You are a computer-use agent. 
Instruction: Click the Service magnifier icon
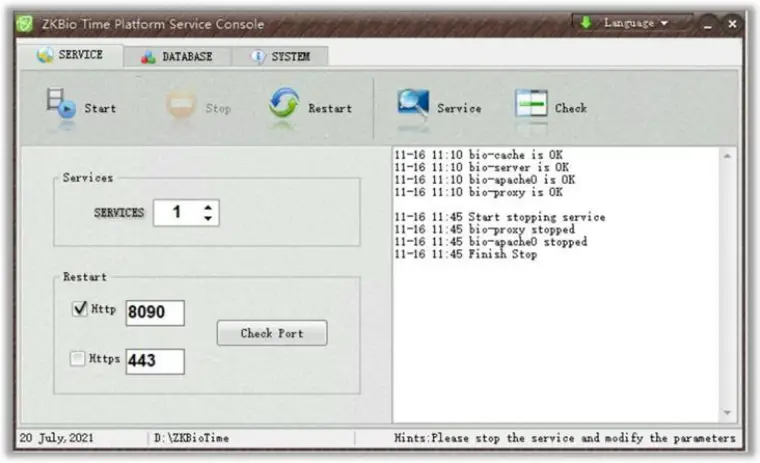click(x=413, y=103)
